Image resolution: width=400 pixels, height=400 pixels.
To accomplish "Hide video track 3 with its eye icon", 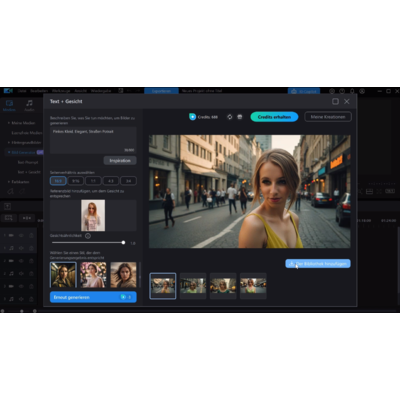I will 21,286.
